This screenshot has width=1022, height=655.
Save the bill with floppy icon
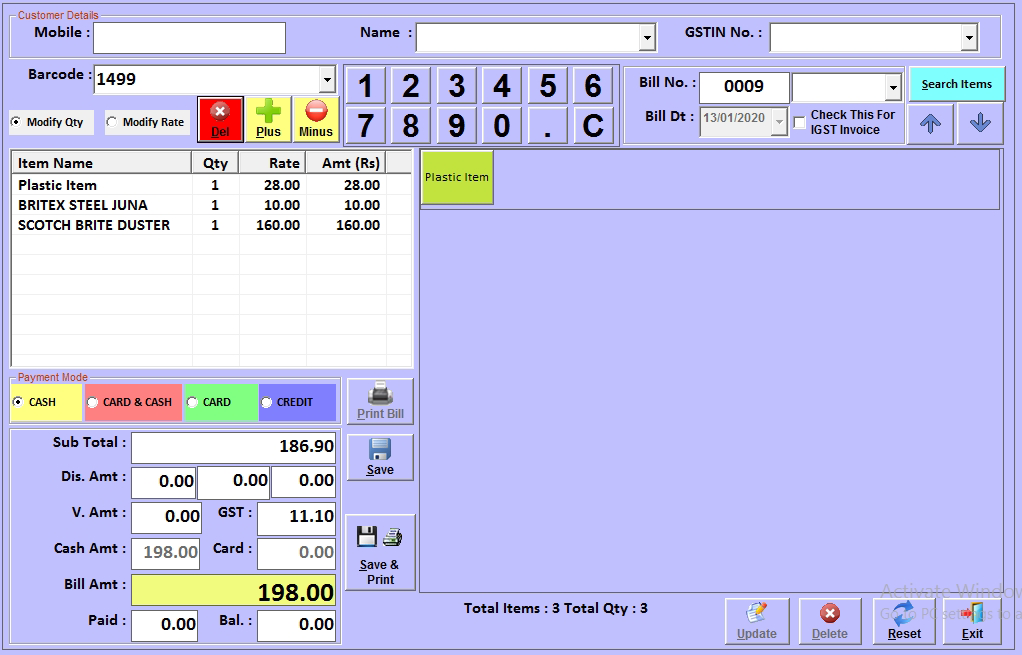380,457
